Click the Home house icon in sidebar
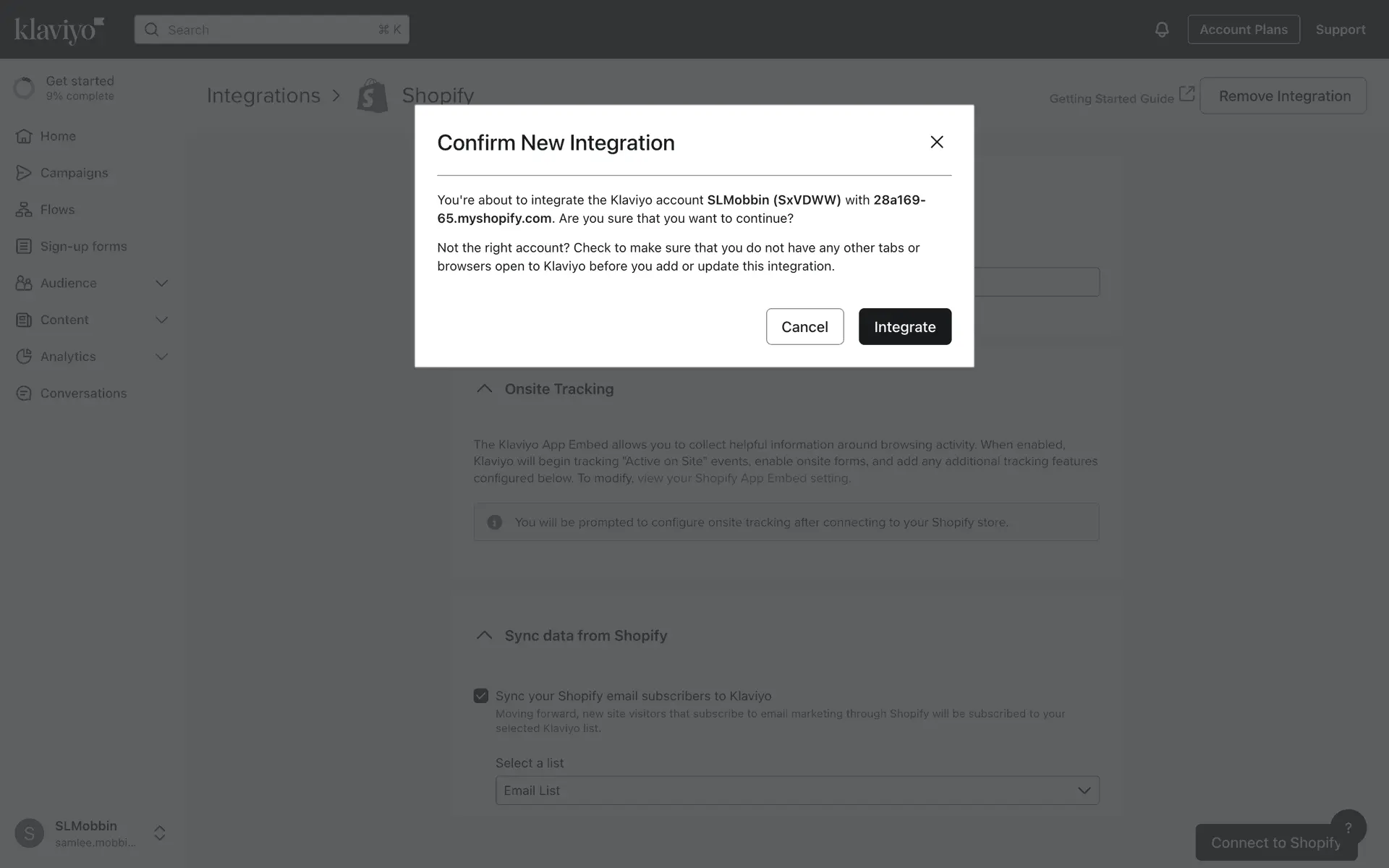This screenshot has height=868, width=1389. point(24,136)
